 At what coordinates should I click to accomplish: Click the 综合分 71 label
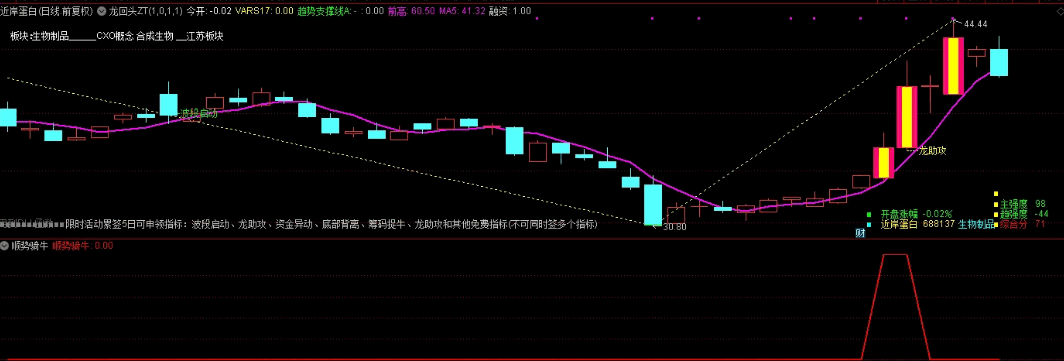tap(1022, 224)
